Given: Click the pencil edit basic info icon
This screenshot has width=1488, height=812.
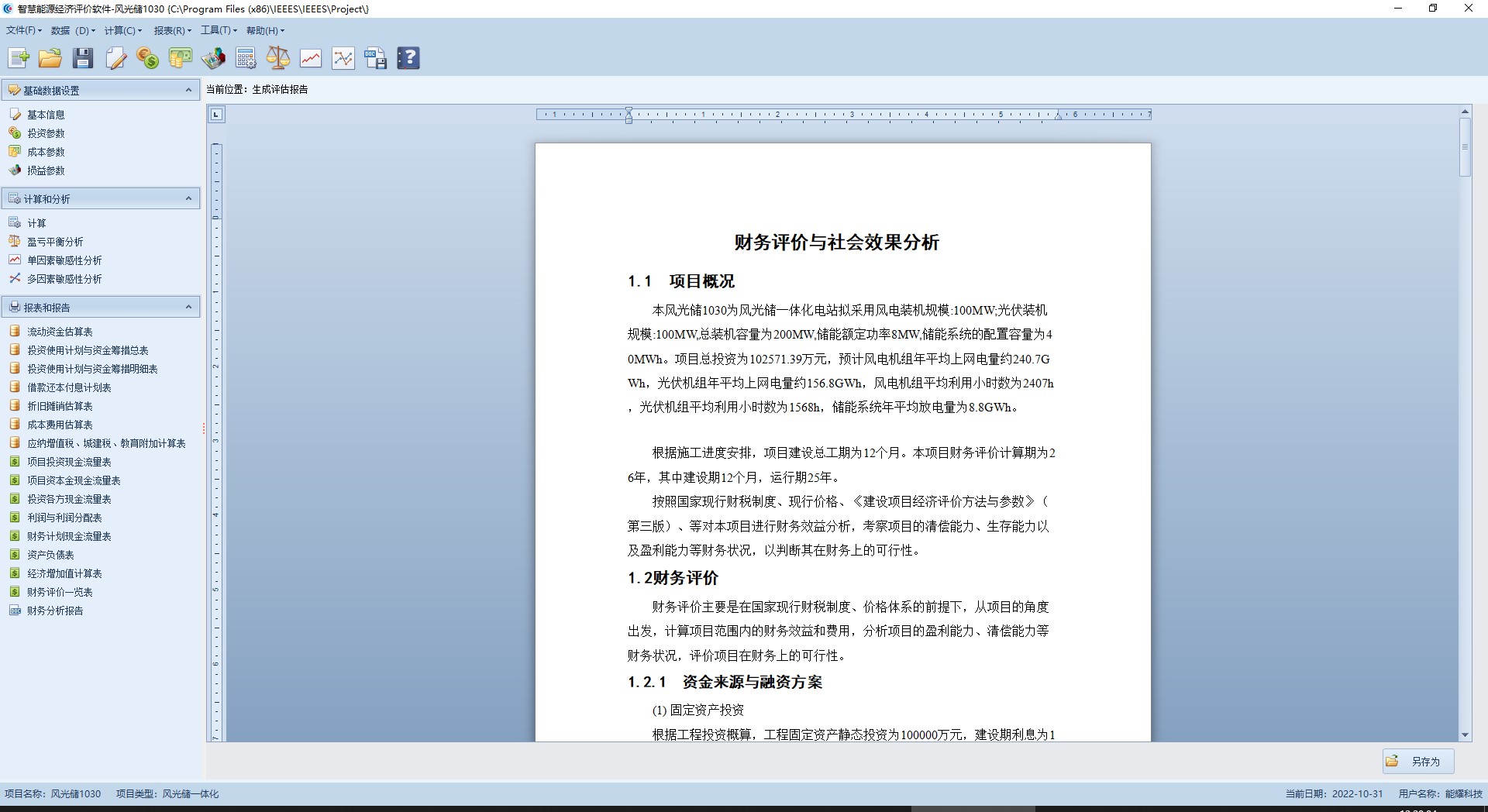Looking at the screenshot, I should coord(115,58).
